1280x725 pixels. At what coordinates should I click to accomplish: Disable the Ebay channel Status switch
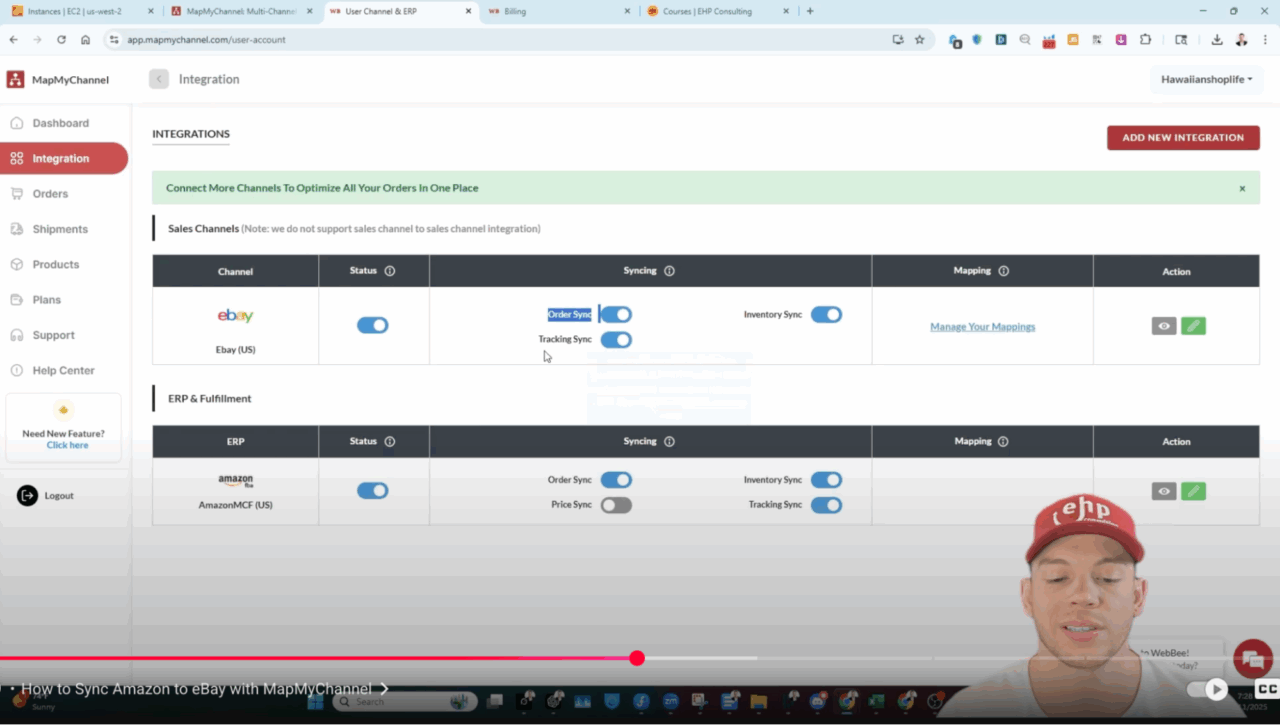tap(372, 325)
